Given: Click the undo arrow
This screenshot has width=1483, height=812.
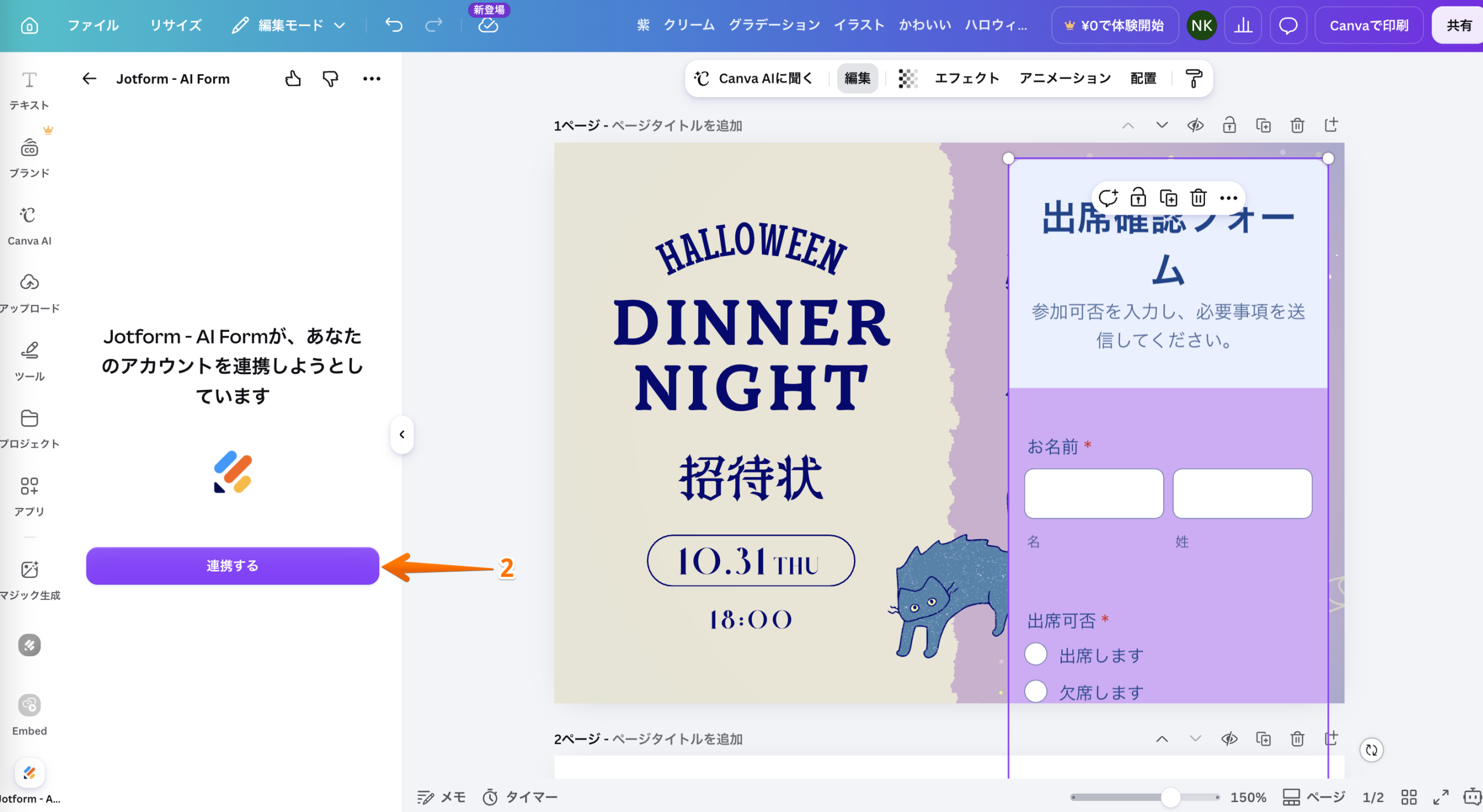Looking at the screenshot, I should pyautogui.click(x=394, y=25).
